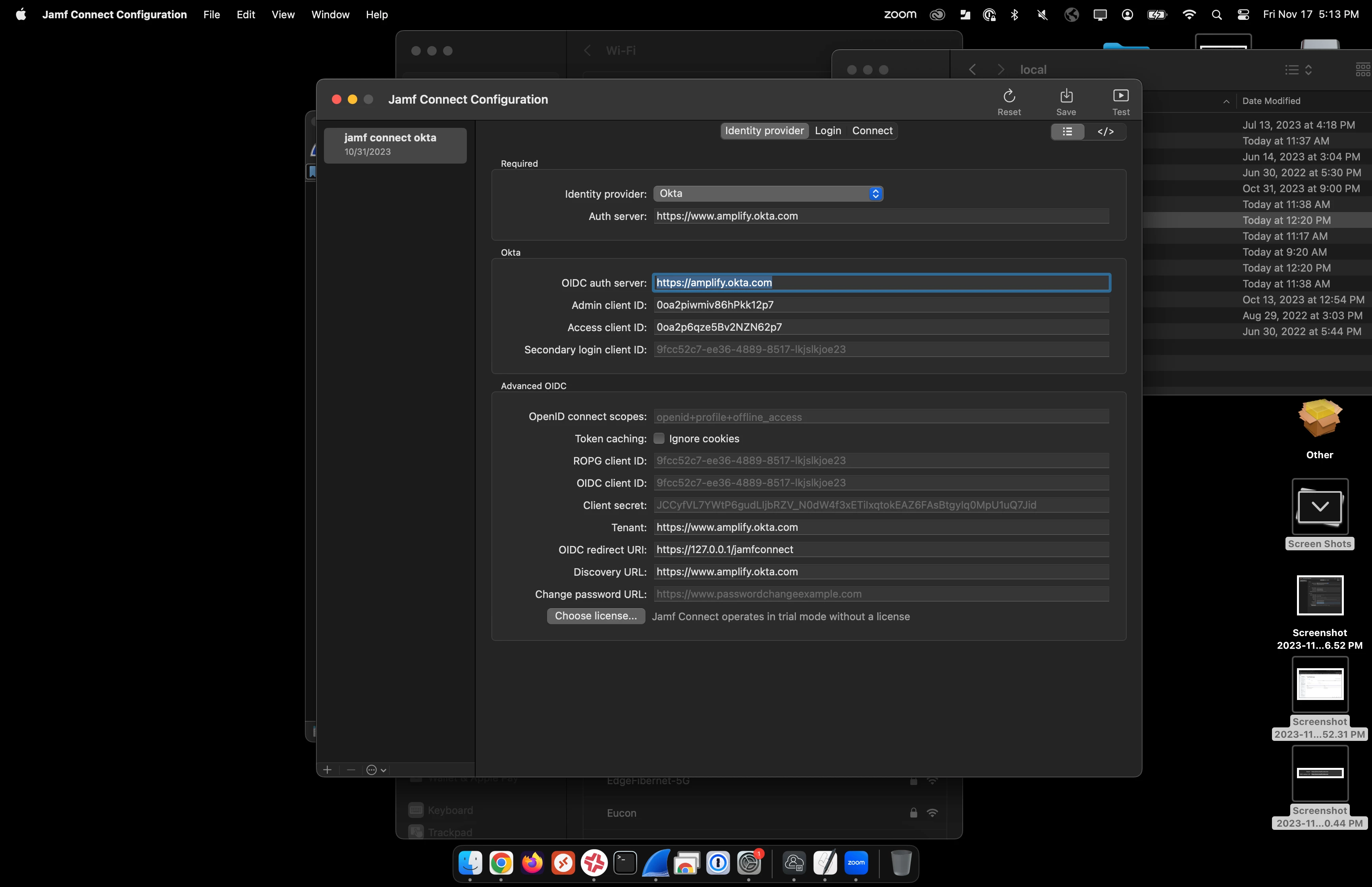This screenshot has width=1372, height=887.
Task: Click the Zoom menu bar status icon
Action: tap(900, 14)
